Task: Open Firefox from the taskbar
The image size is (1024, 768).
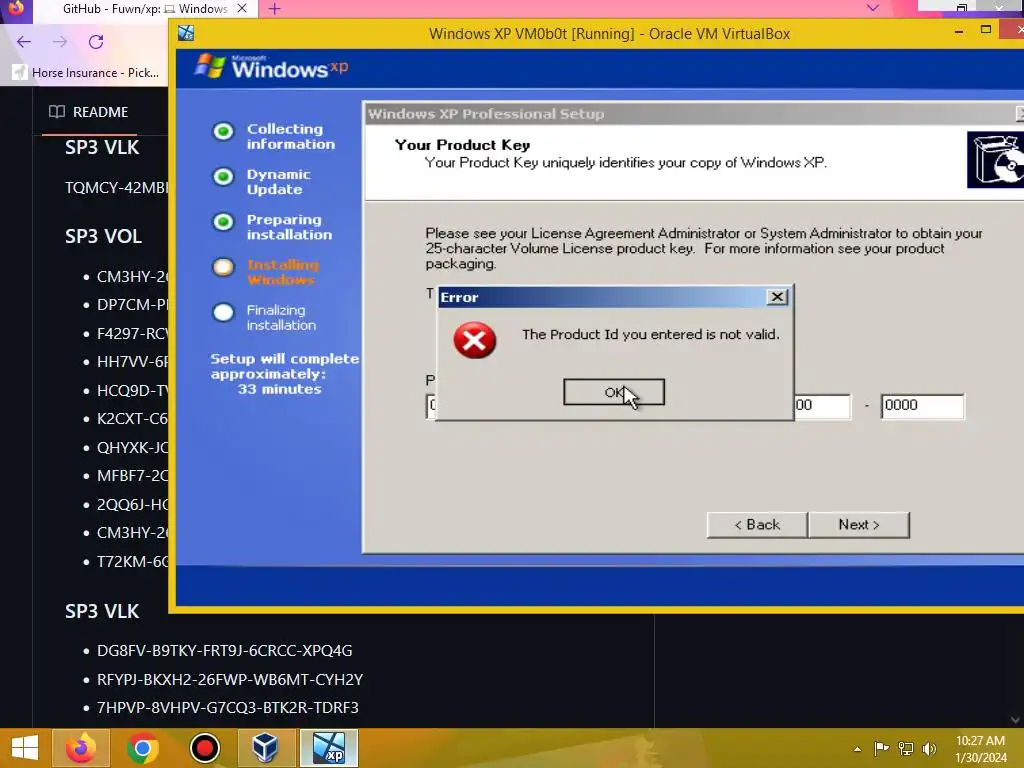Action: click(x=80, y=748)
